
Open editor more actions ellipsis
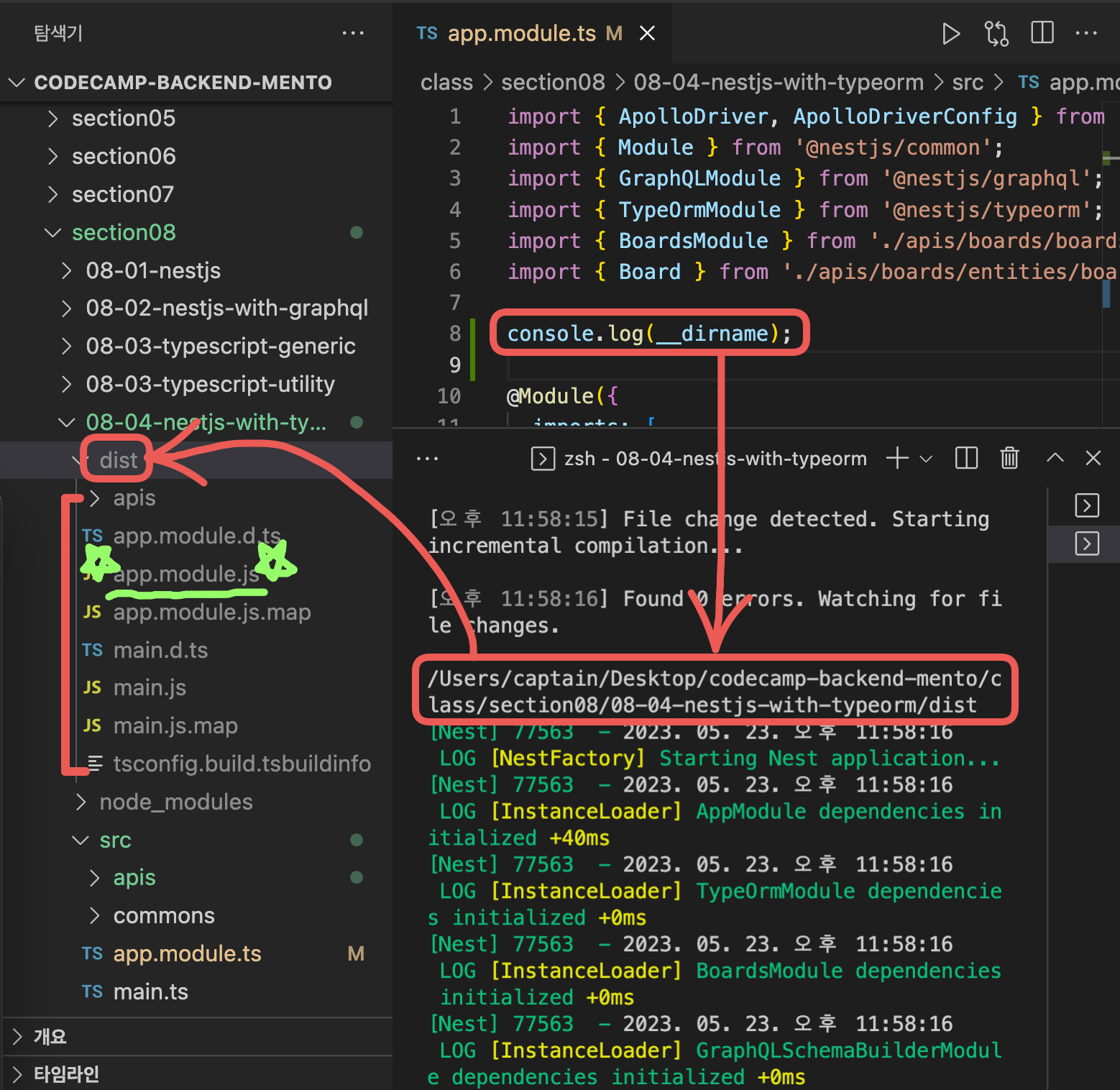[x=1085, y=33]
